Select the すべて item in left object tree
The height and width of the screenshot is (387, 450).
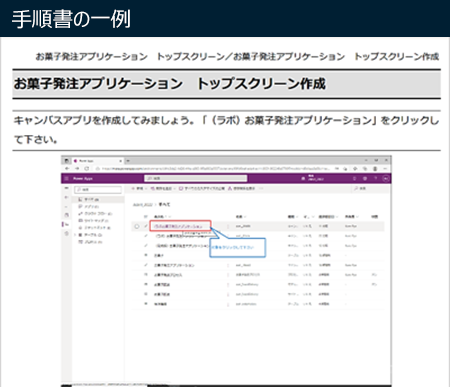tap(89, 199)
